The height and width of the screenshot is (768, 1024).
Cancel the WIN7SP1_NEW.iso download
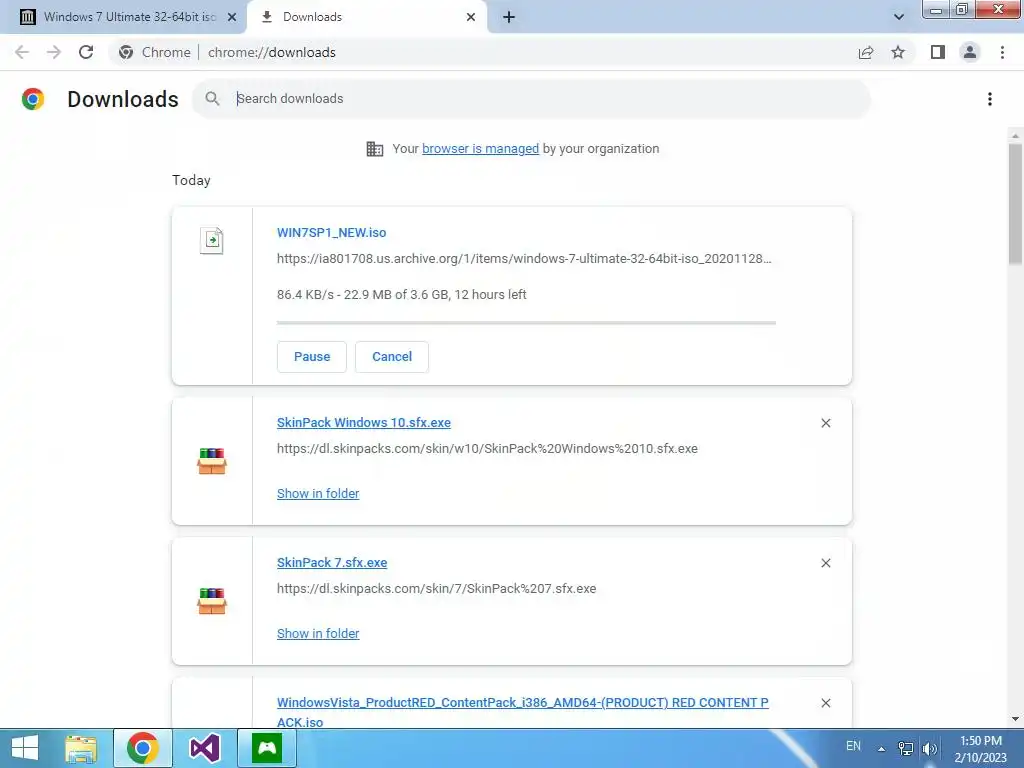[x=392, y=357]
